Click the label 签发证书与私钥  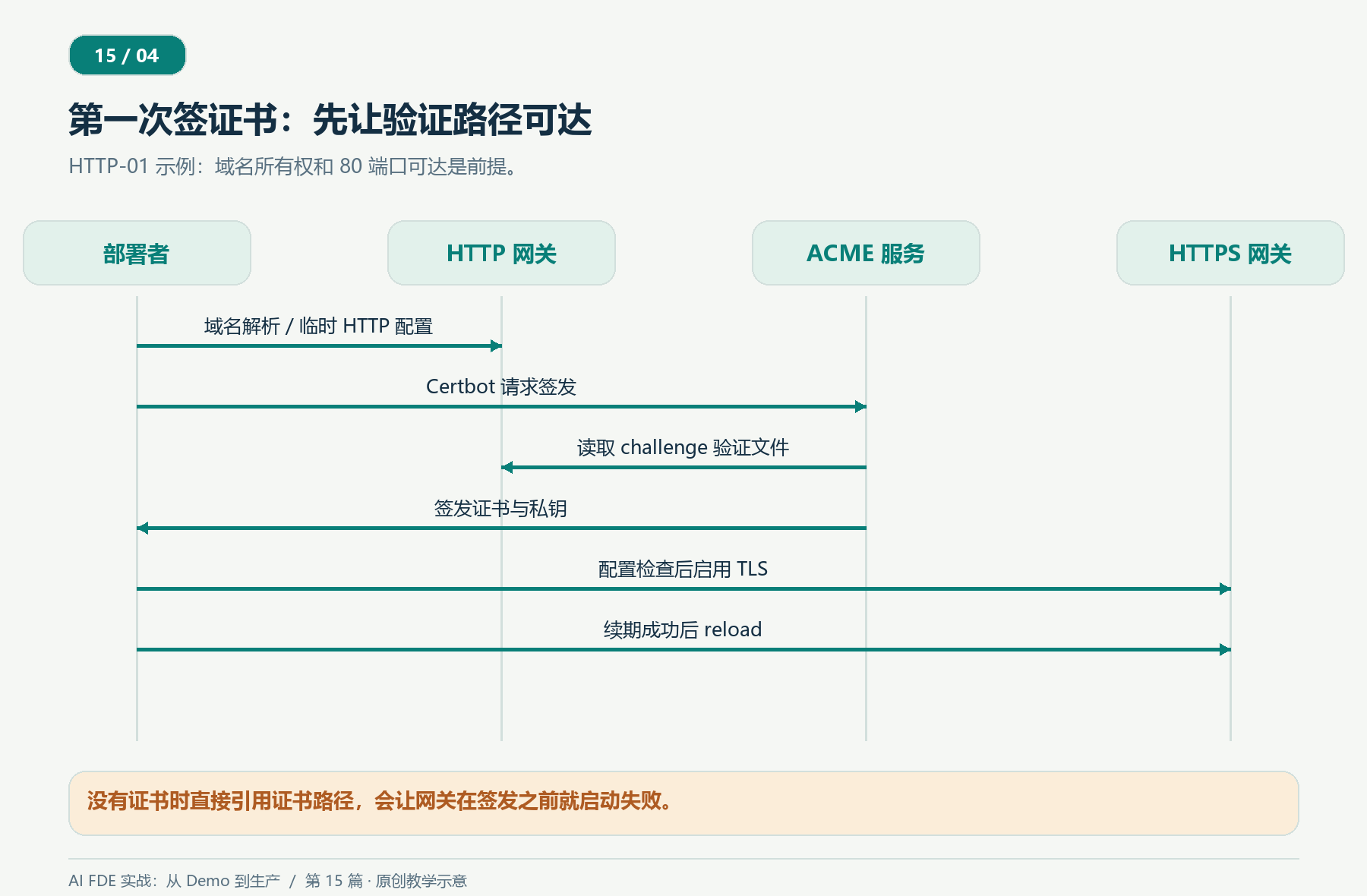coord(500,509)
